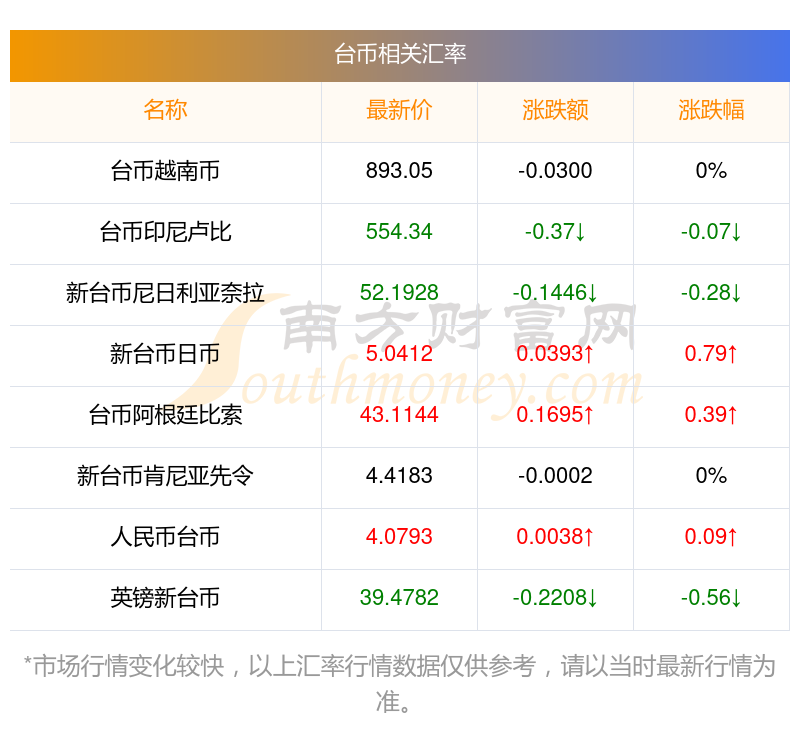Click the percentage 0.09↑
This screenshot has width=800, height=733.
coord(711,537)
